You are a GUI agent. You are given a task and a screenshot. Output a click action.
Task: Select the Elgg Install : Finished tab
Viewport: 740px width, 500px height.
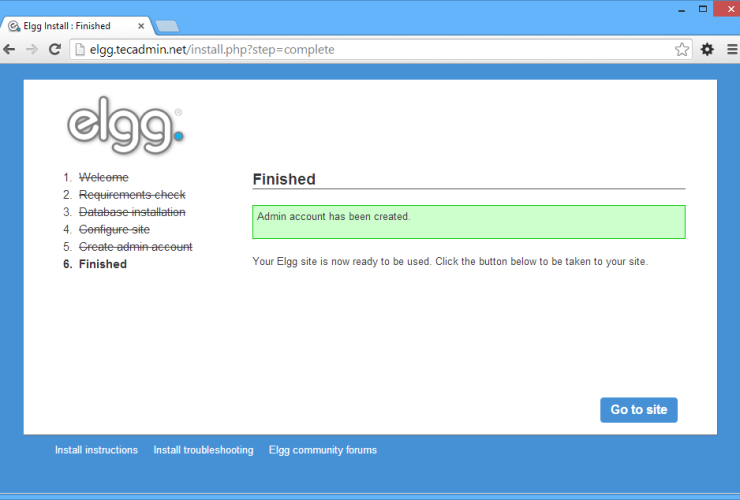[70, 26]
